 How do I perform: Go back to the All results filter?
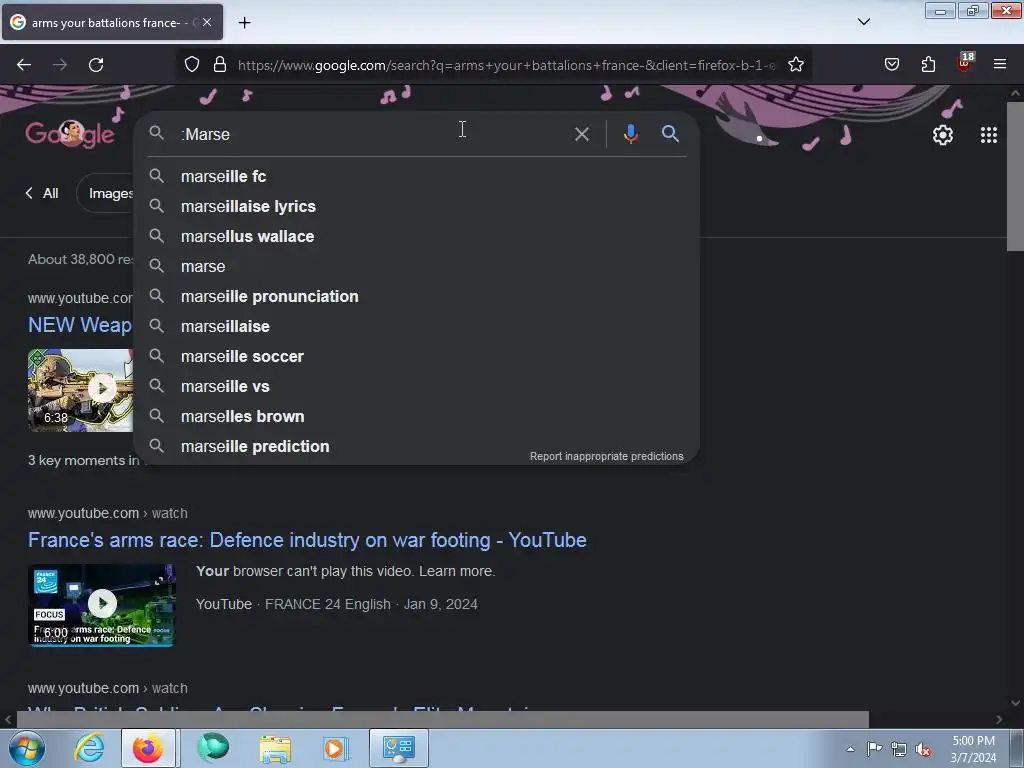coord(42,193)
